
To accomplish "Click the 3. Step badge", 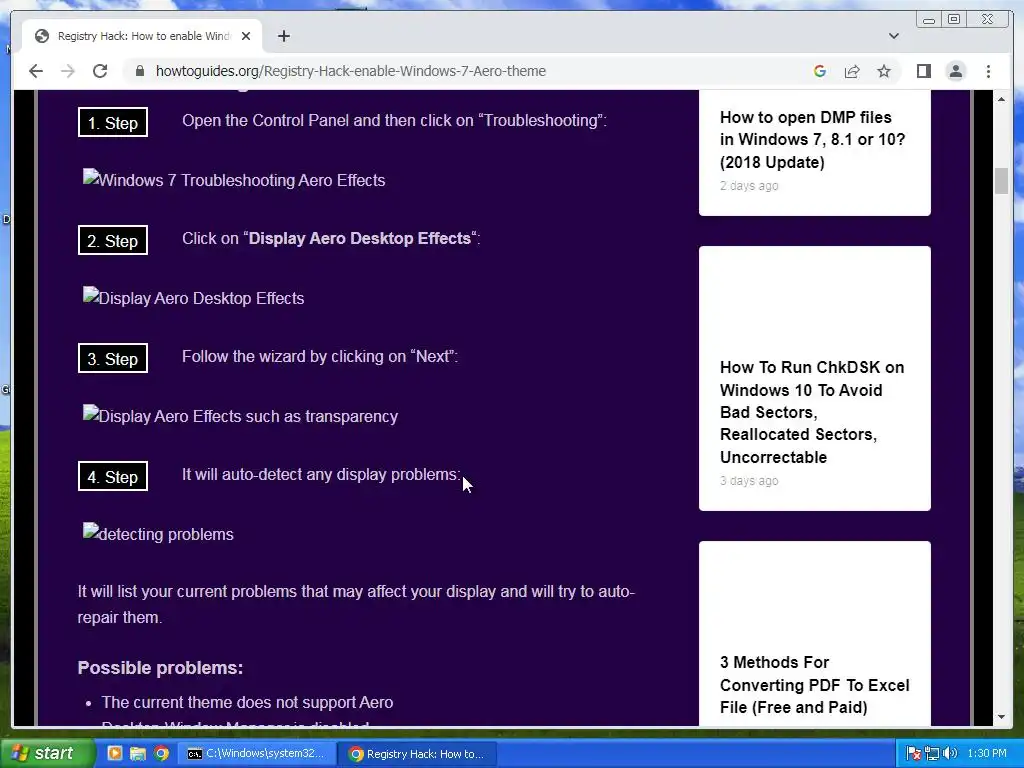I will pyautogui.click(x=113, y=359).
